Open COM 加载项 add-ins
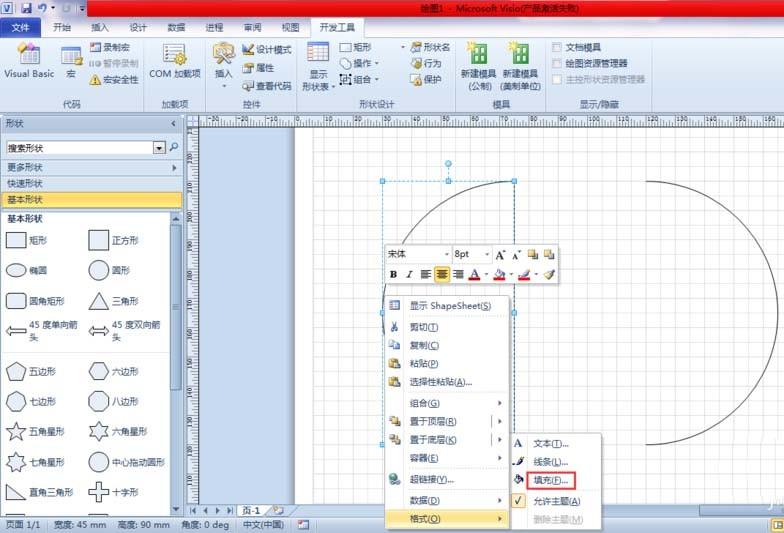The width and height of the screenshot is (784, 533). (174, 60)
